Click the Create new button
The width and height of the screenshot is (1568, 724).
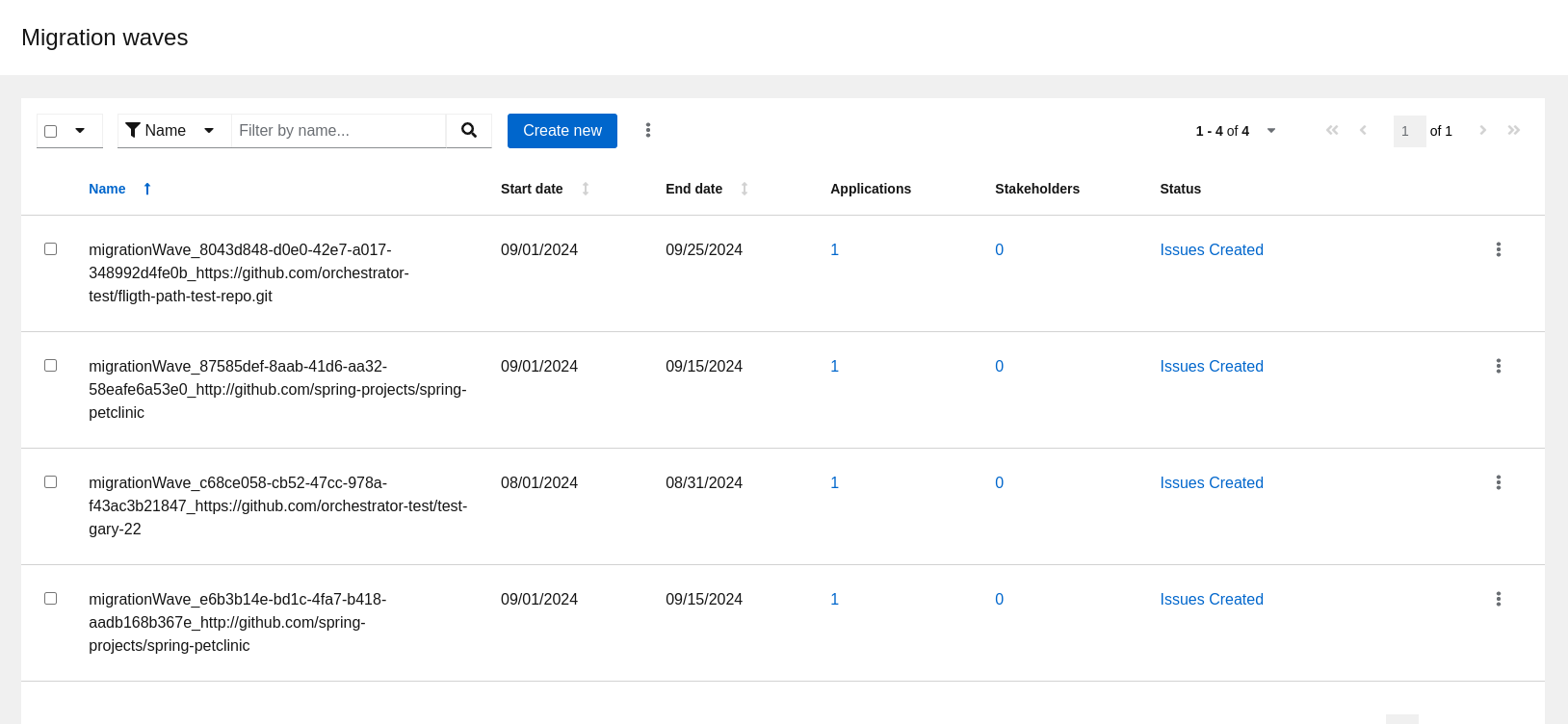(562, 131)
